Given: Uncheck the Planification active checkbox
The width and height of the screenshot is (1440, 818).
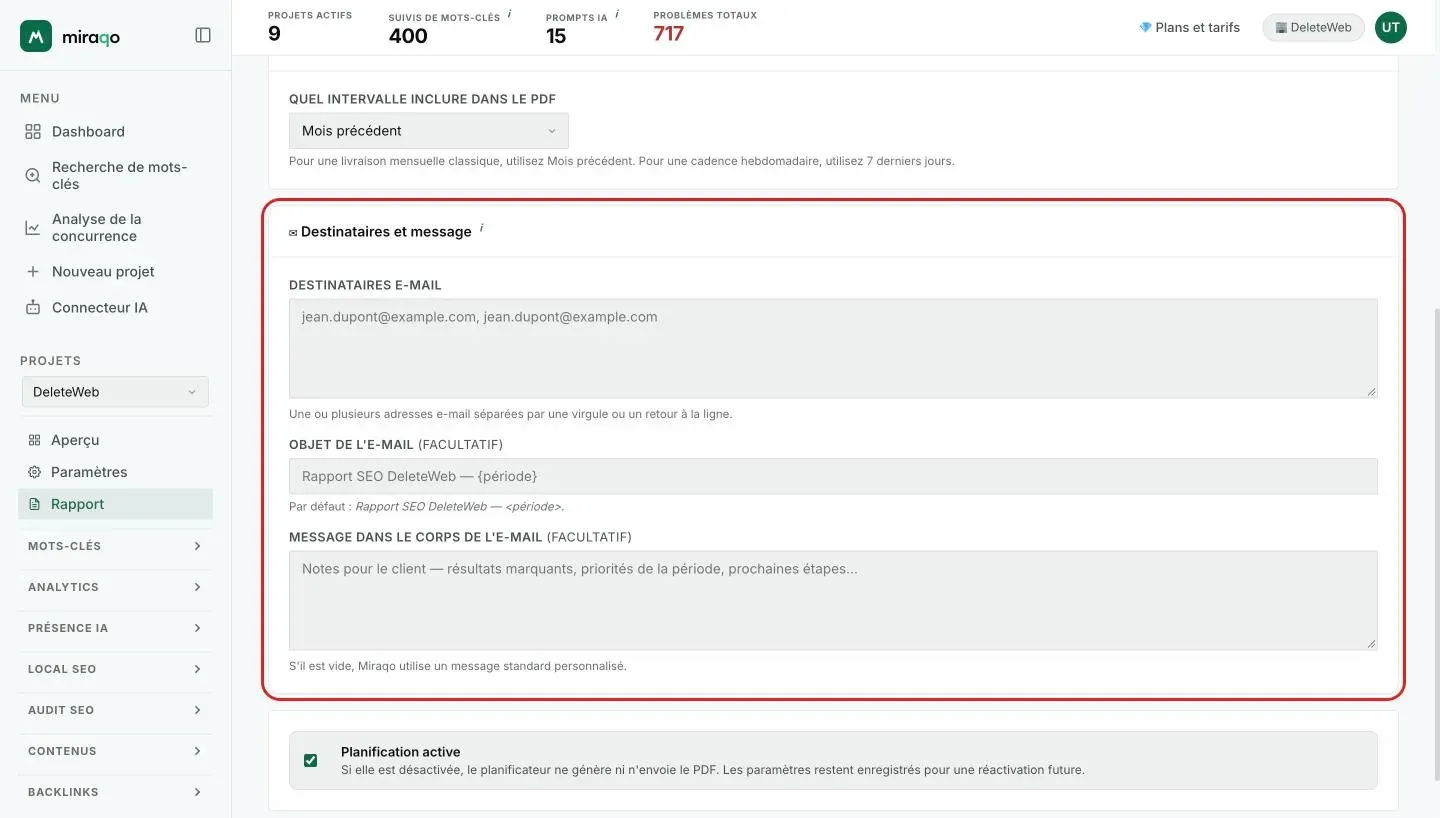Looking at the screenshot, I should 310,760.
